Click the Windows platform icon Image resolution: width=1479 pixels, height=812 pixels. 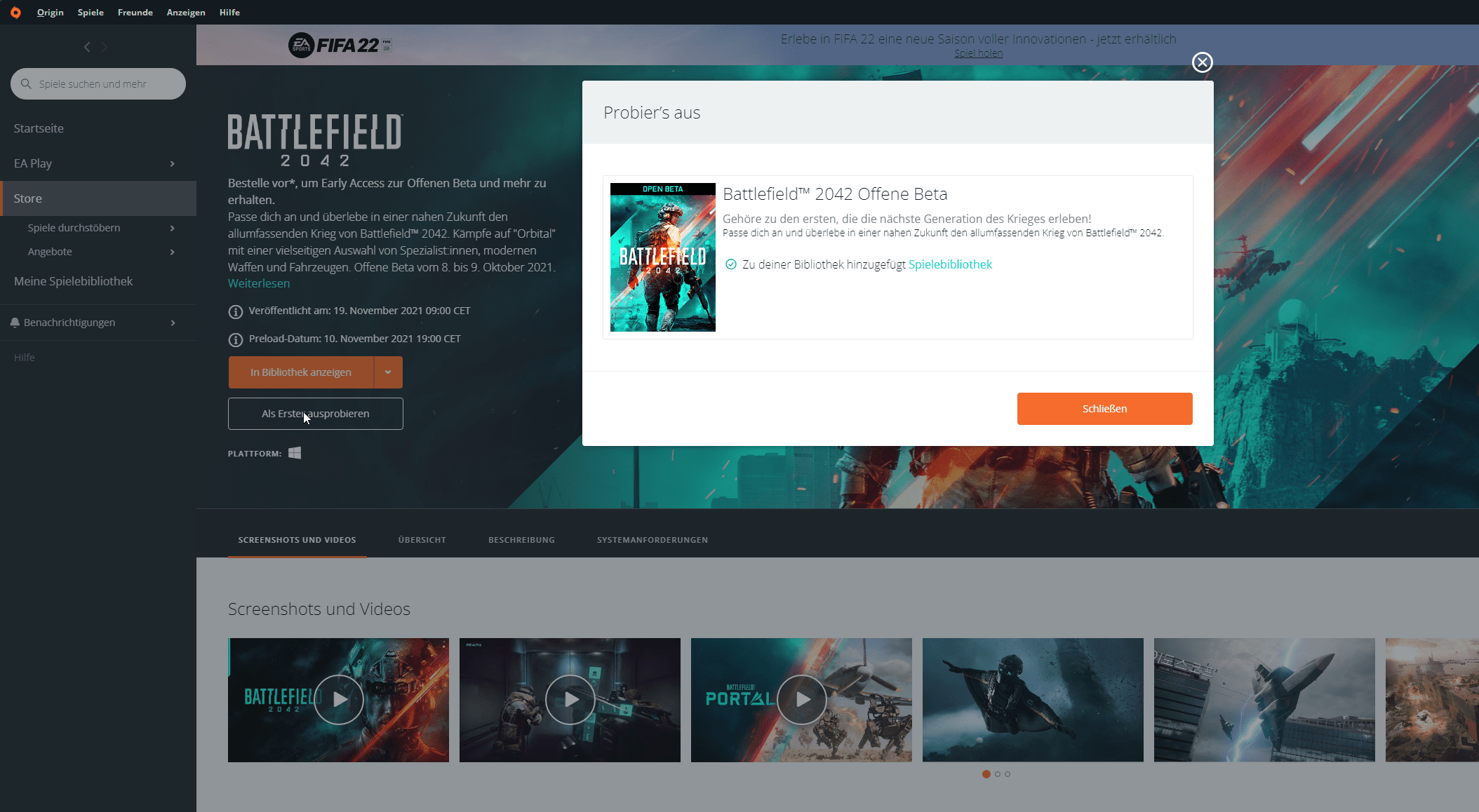(x=295, y=453)
